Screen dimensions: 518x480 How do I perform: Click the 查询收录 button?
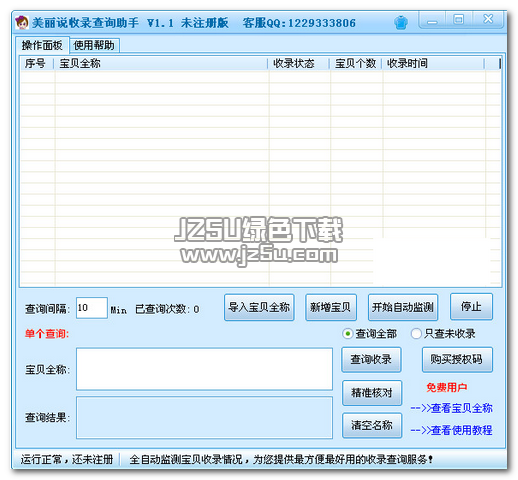(x=371, y=359)
